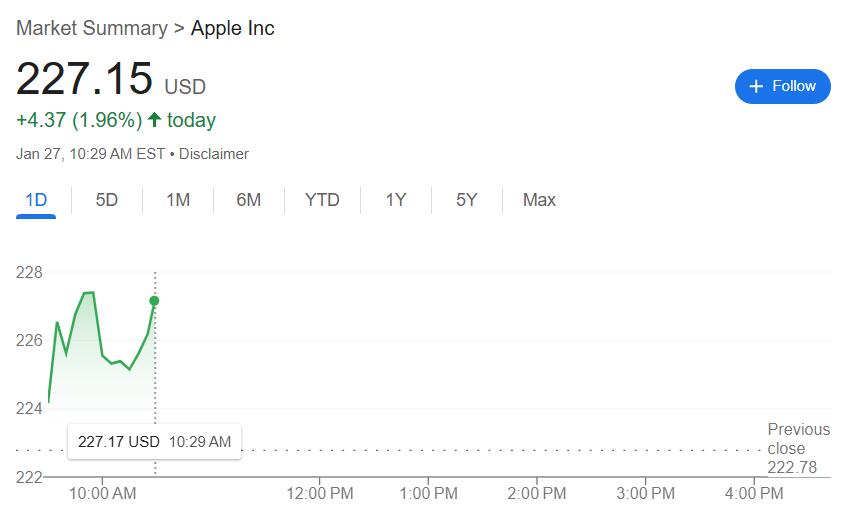Image resolution: width=853 pixels, height=516 pixels.
Task: Follow Apple Inc stock
Action: coord(782,86)
